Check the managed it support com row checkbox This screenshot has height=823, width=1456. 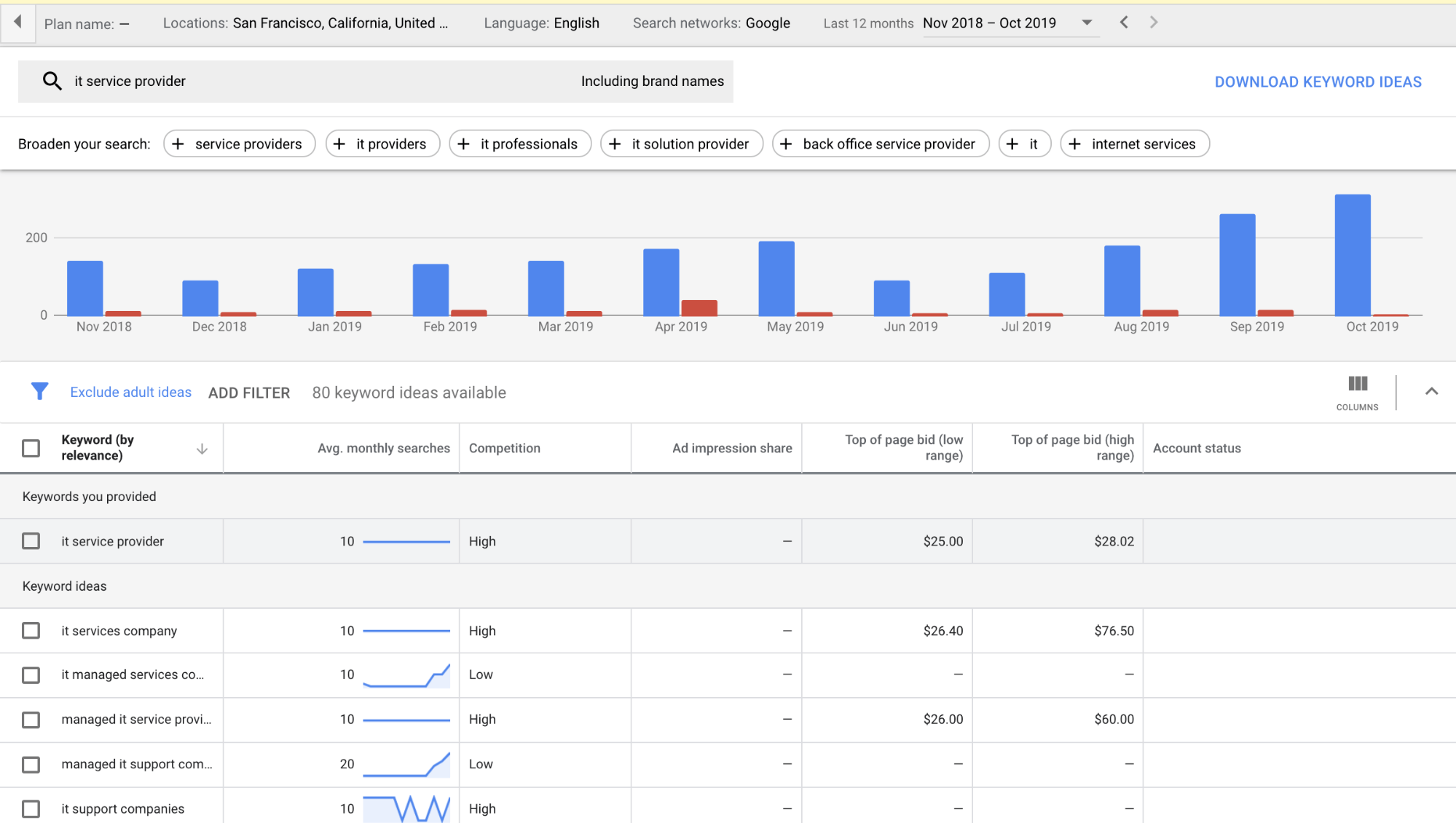[x=31, y=764]
